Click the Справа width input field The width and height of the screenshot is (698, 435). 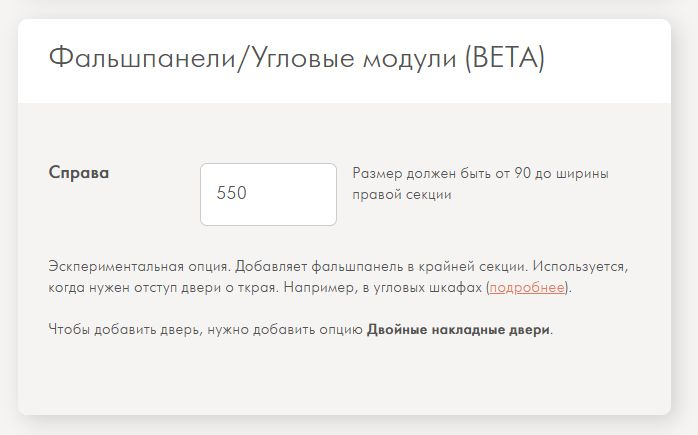point(268,194)
